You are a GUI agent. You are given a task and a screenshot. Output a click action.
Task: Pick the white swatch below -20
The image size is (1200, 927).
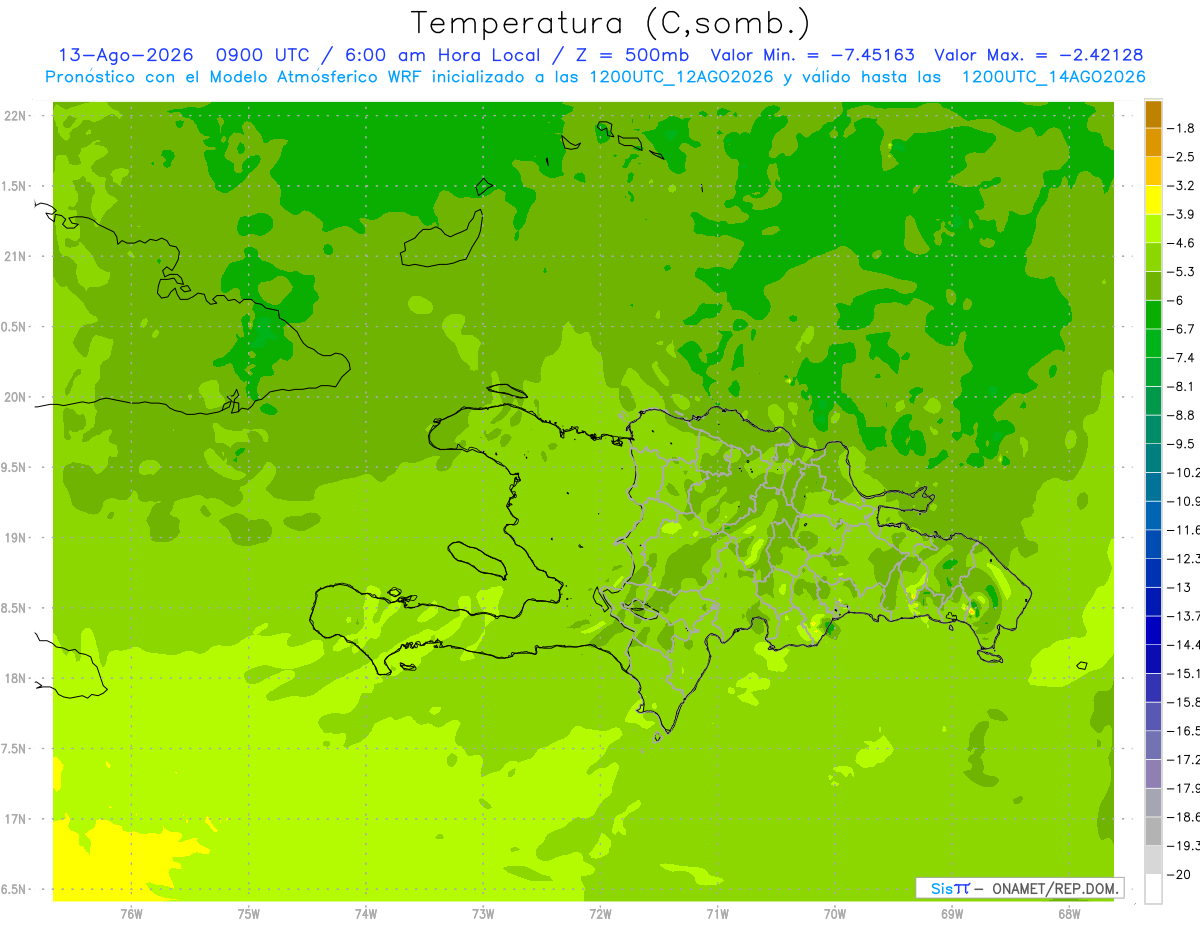click(1153, 889)
